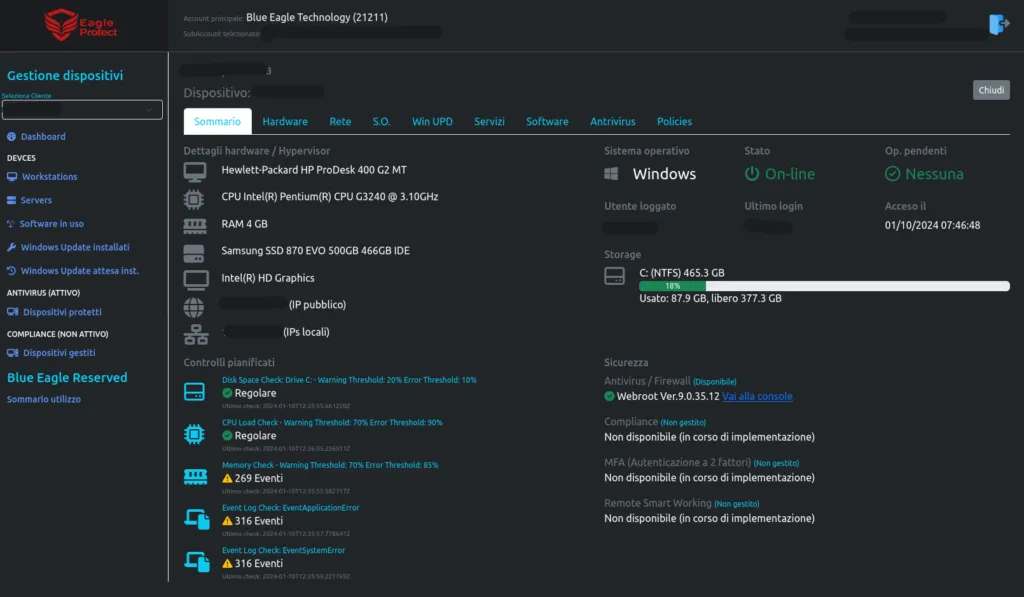1024x597 pixels.
Task: Open the S.O. tab
Action: tap(381, 121)
